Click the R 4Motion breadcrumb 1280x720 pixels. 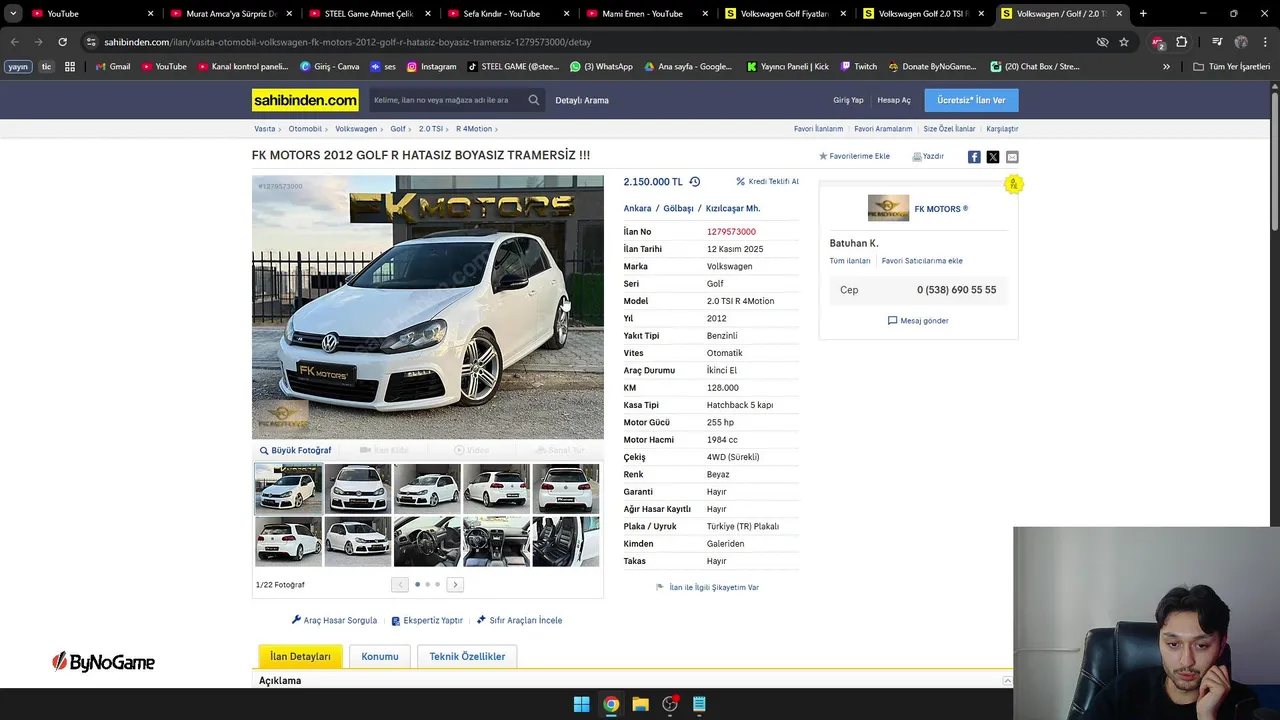474,129
